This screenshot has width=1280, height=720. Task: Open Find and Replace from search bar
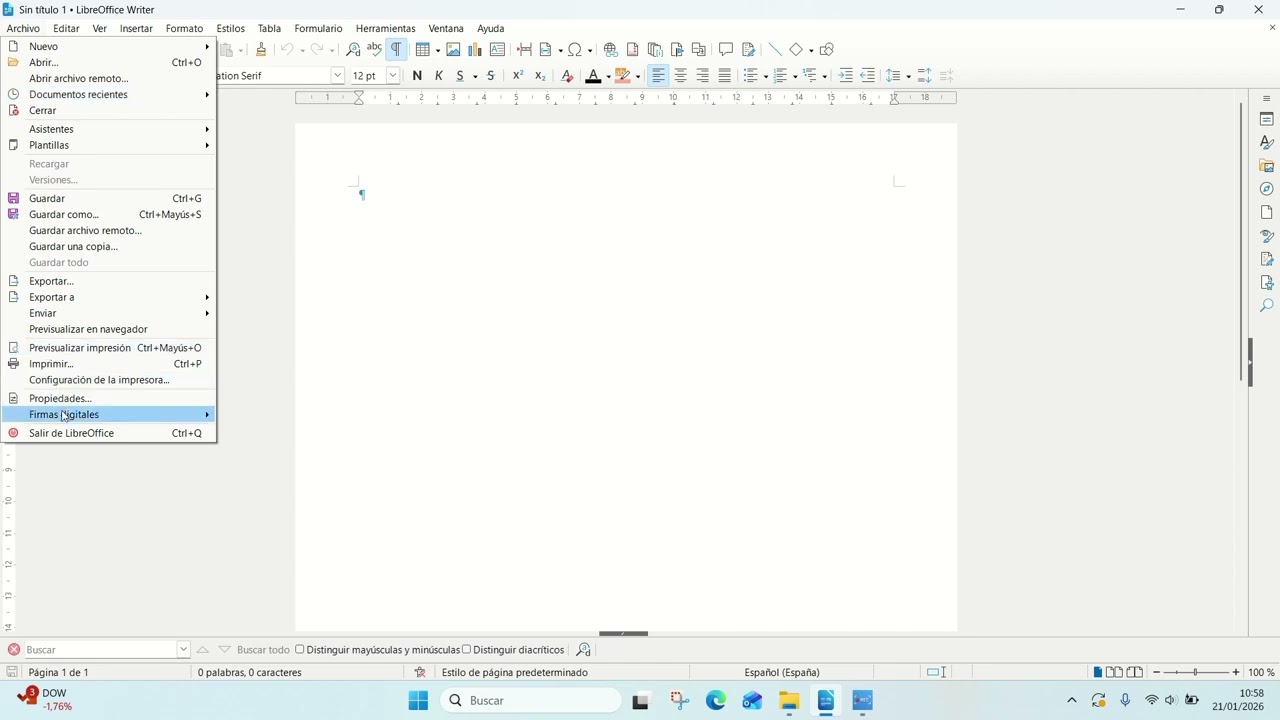pos(584,650)
